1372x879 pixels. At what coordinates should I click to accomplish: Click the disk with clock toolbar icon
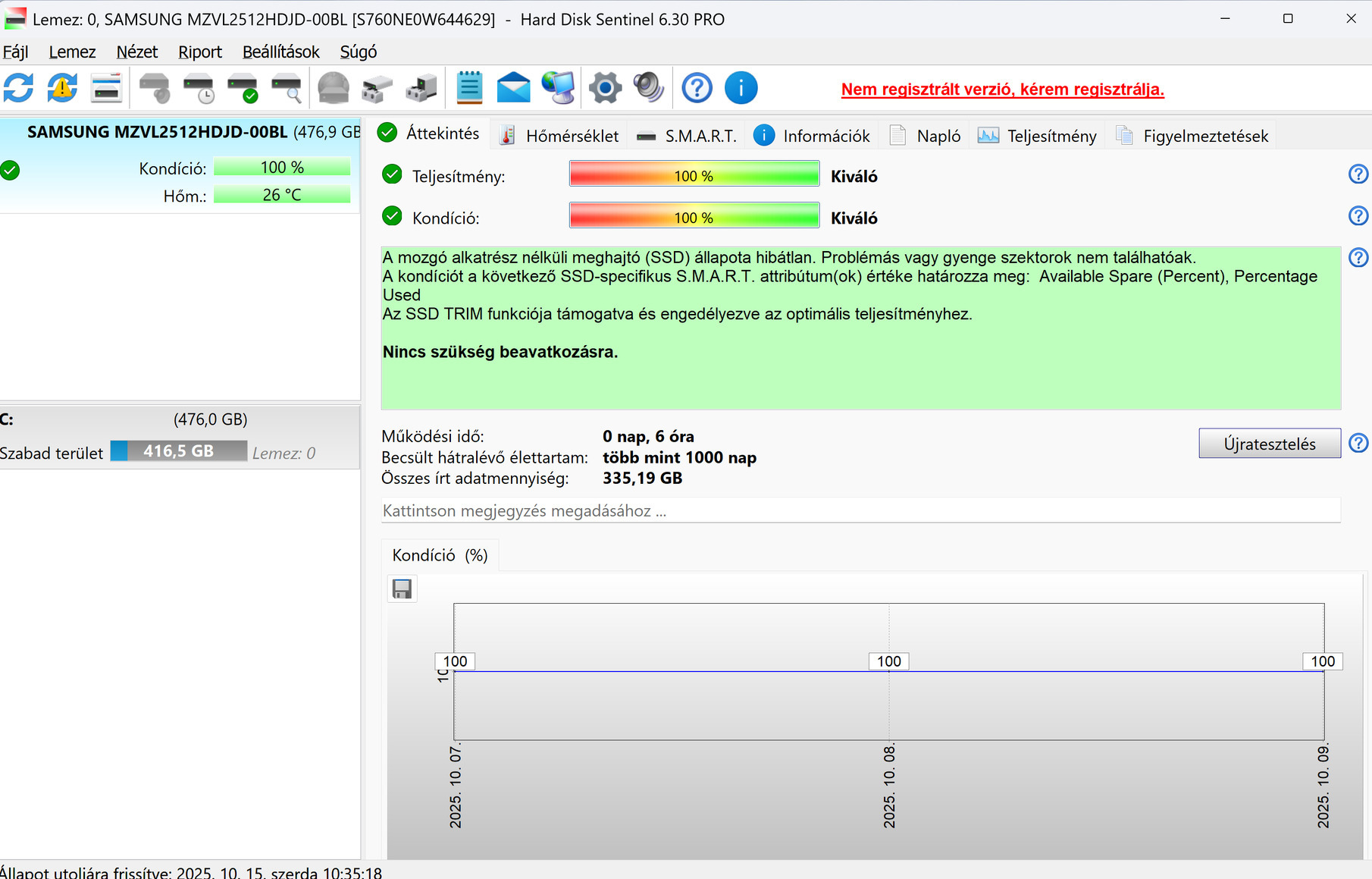pyautogui.click(x=199, y=88)
